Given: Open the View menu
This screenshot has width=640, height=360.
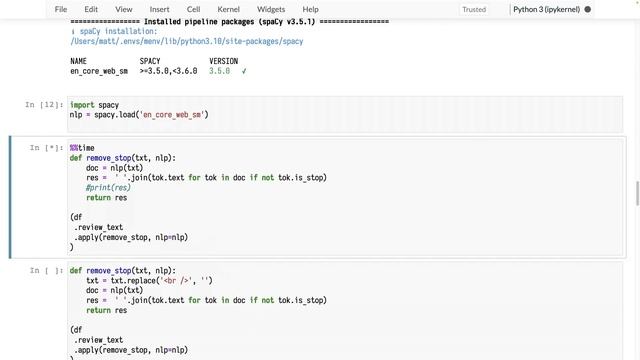Looking at the screenshot, I should tap(123, 9).
